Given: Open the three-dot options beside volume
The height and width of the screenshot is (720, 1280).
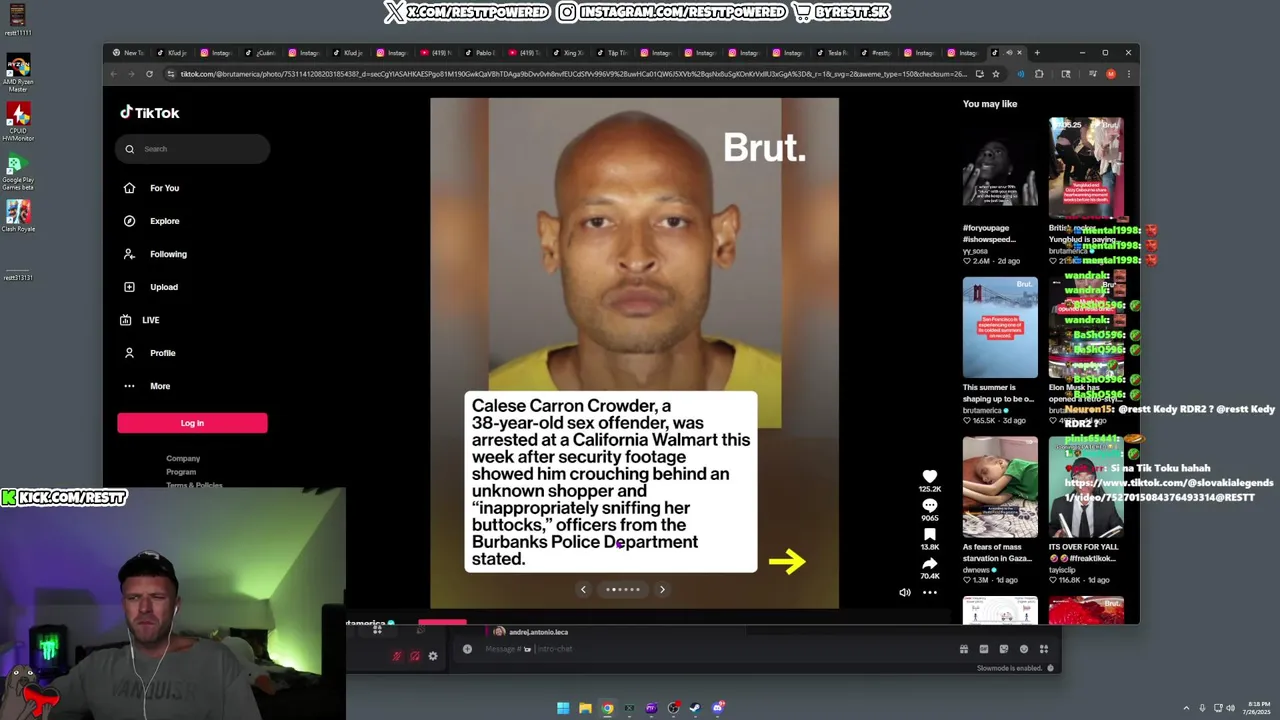Looking at the screenshot, I should coord(930,592).
